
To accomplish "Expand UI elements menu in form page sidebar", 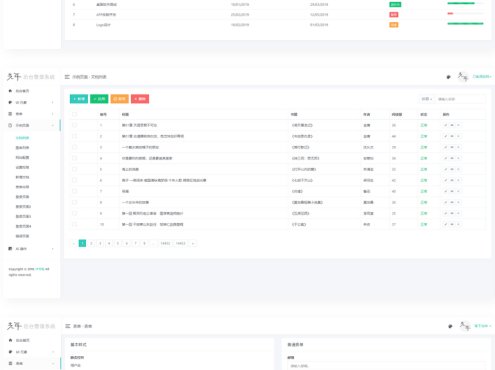I will (x=31, y=352).
